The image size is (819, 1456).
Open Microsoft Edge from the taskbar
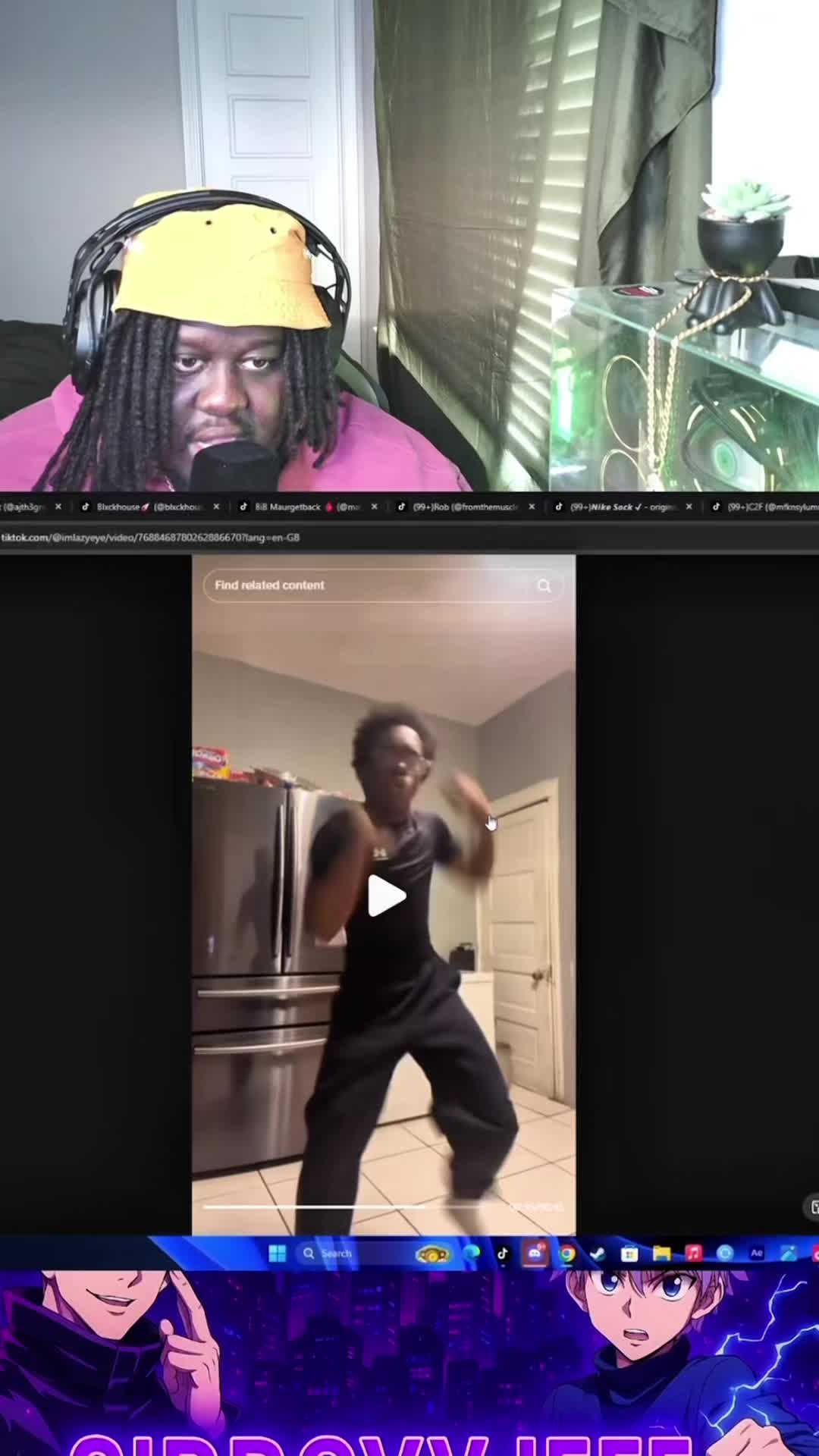(x=472, y=1254)
